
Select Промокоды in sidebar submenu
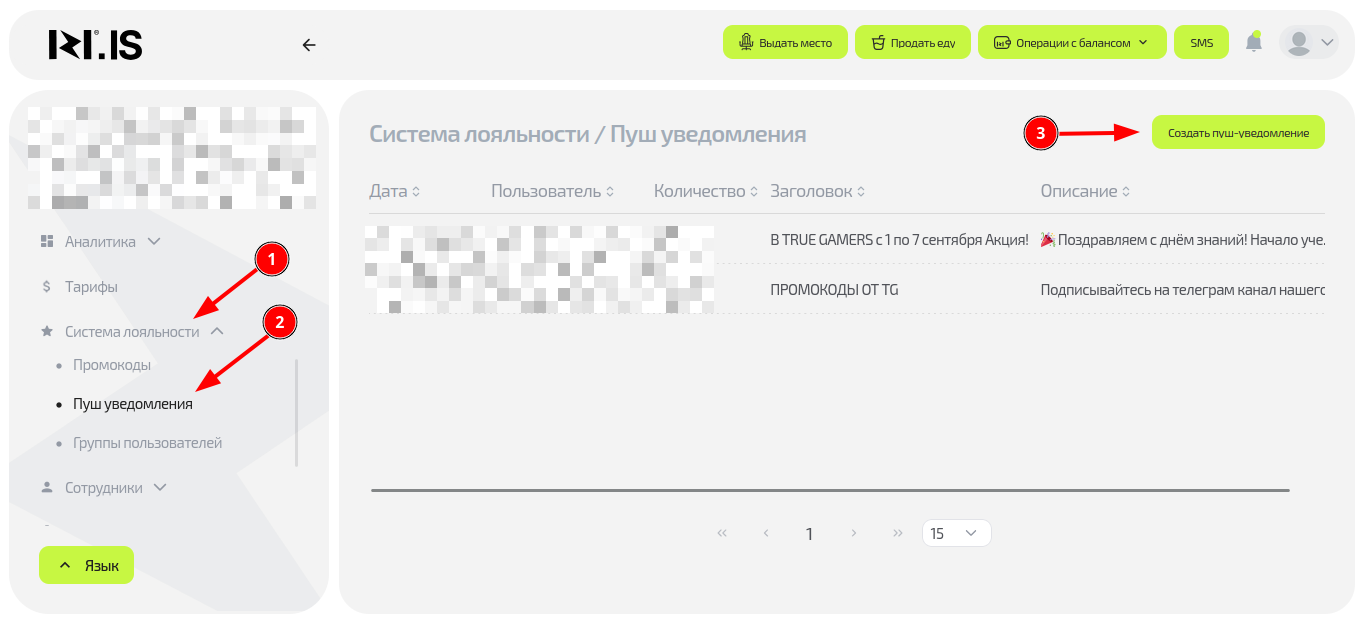click(x=112, y=365)
